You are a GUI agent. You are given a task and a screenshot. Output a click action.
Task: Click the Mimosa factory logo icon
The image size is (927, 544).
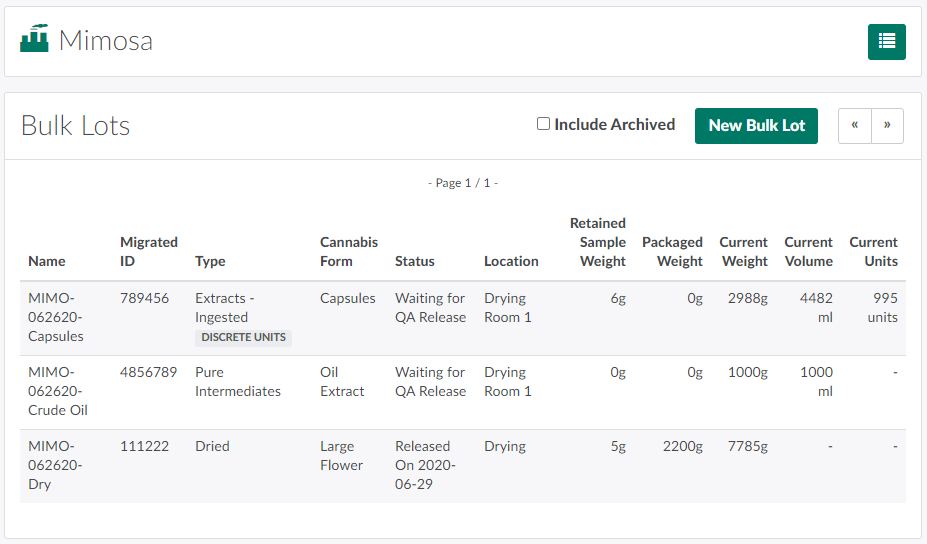(34, 40)
